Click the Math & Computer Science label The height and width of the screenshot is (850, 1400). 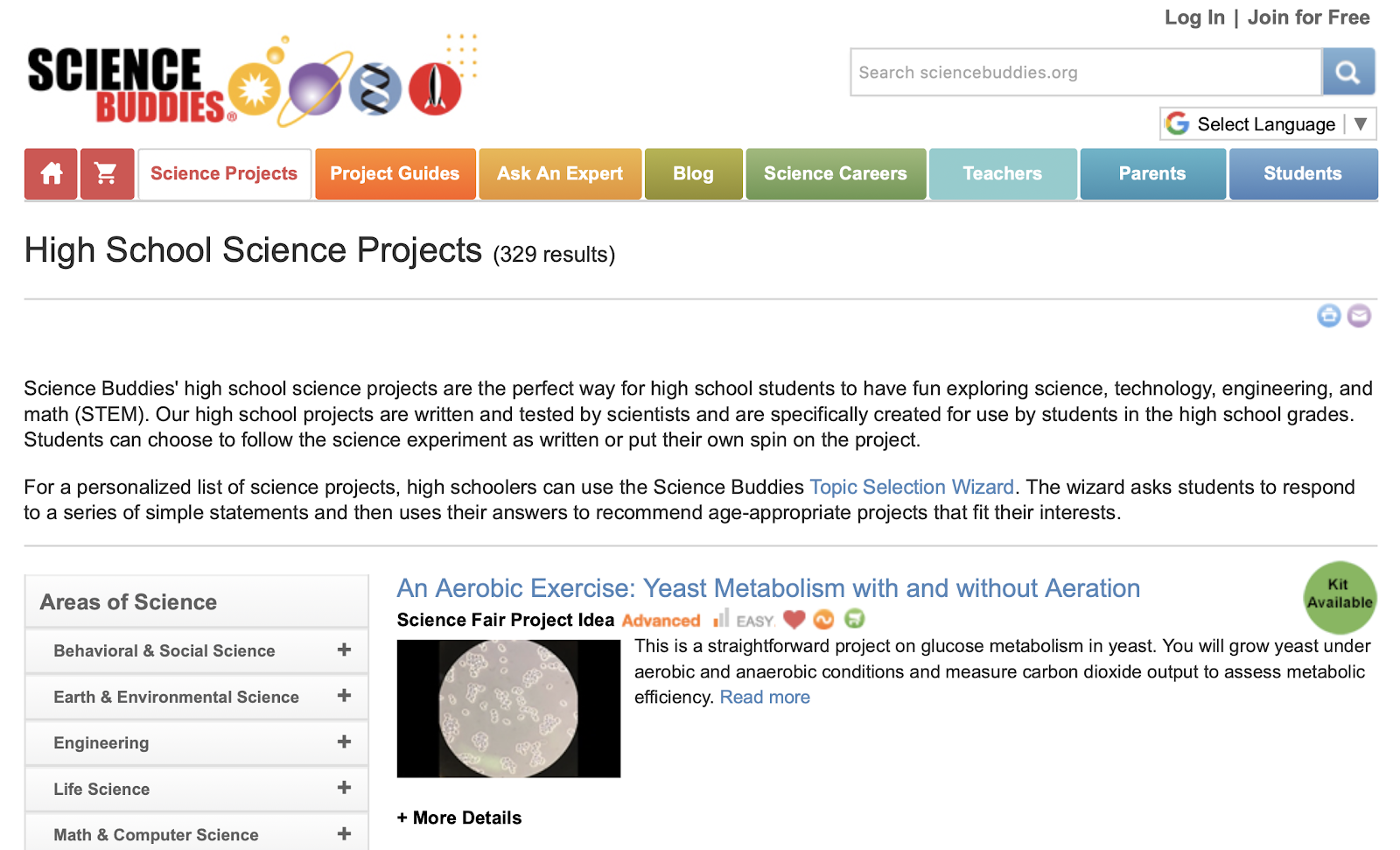click(x=156, y=835)
